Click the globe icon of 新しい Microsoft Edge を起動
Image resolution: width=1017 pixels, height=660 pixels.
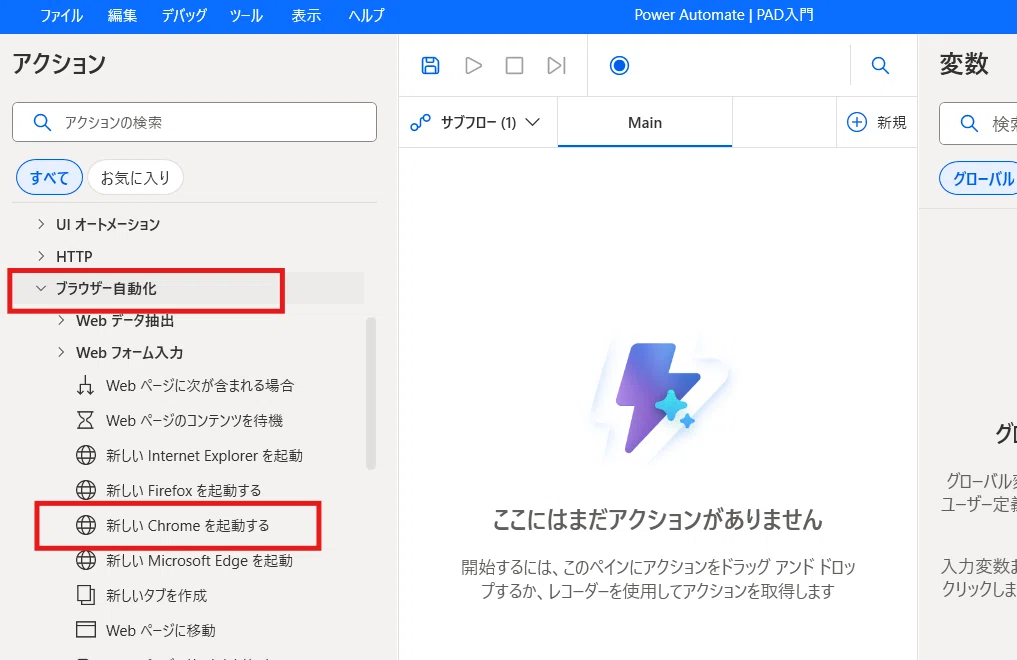(x=86, y=560)
